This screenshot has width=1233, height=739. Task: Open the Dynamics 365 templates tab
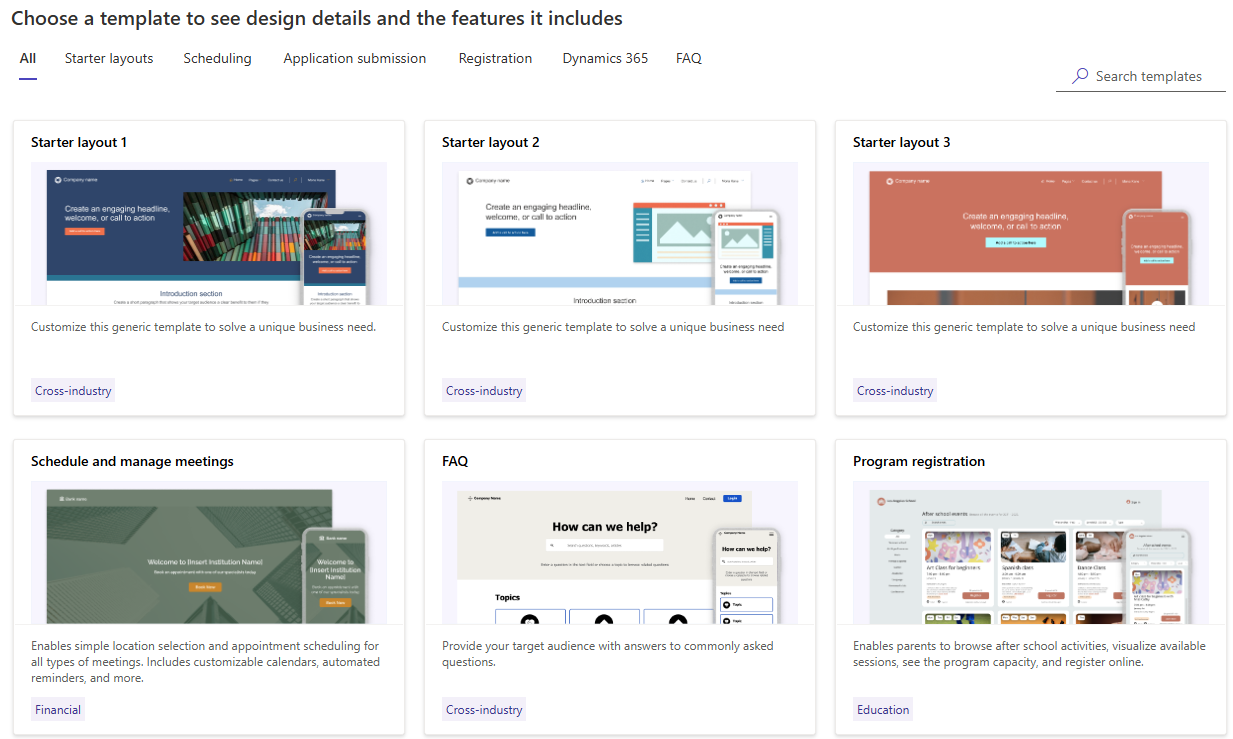[x=604, y=58]
